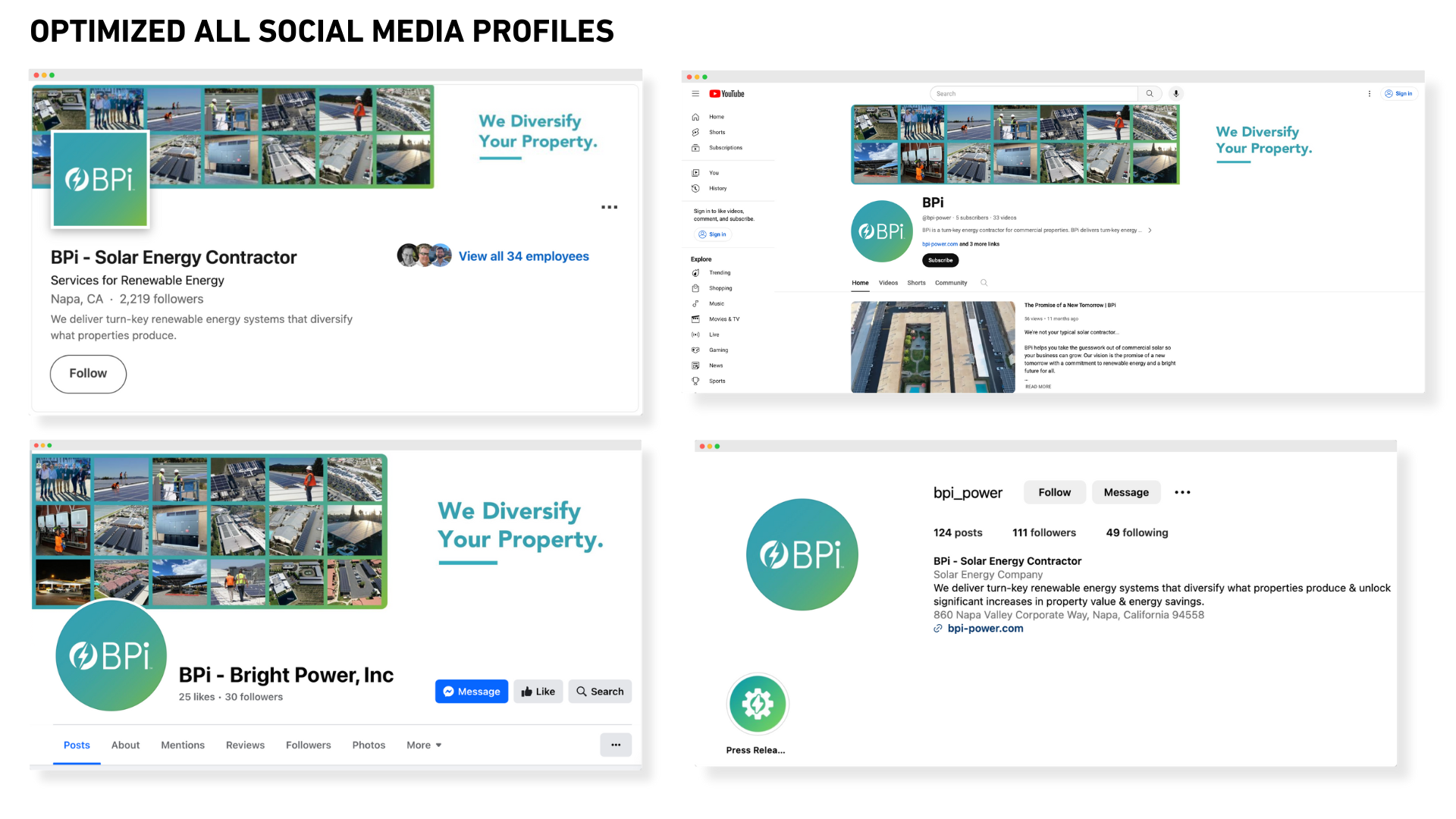
Task: Expand READ MORE on the YouTube video
Action: click(x=1038, y=387)
